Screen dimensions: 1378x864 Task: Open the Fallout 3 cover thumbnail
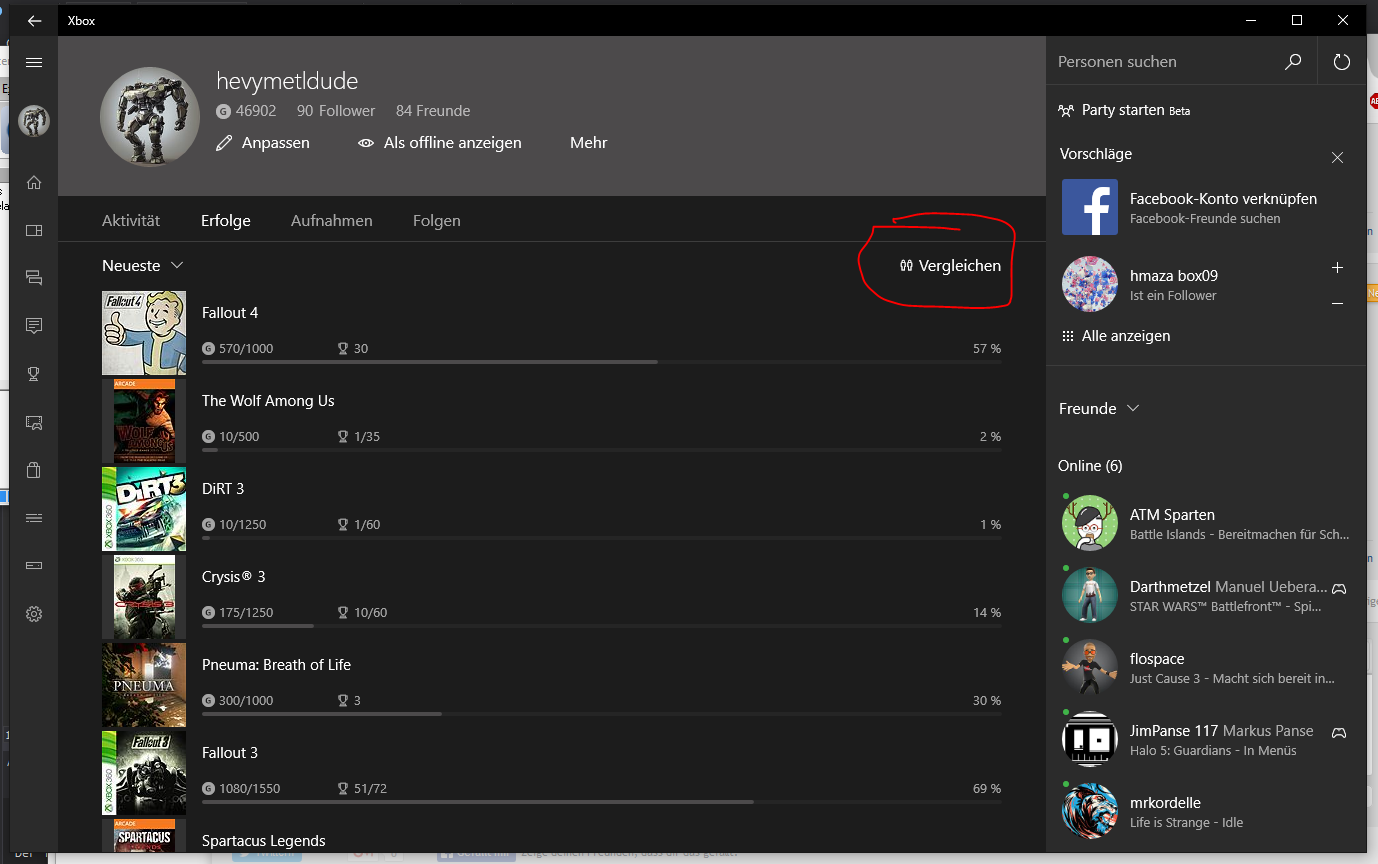(x=144, y=773)
